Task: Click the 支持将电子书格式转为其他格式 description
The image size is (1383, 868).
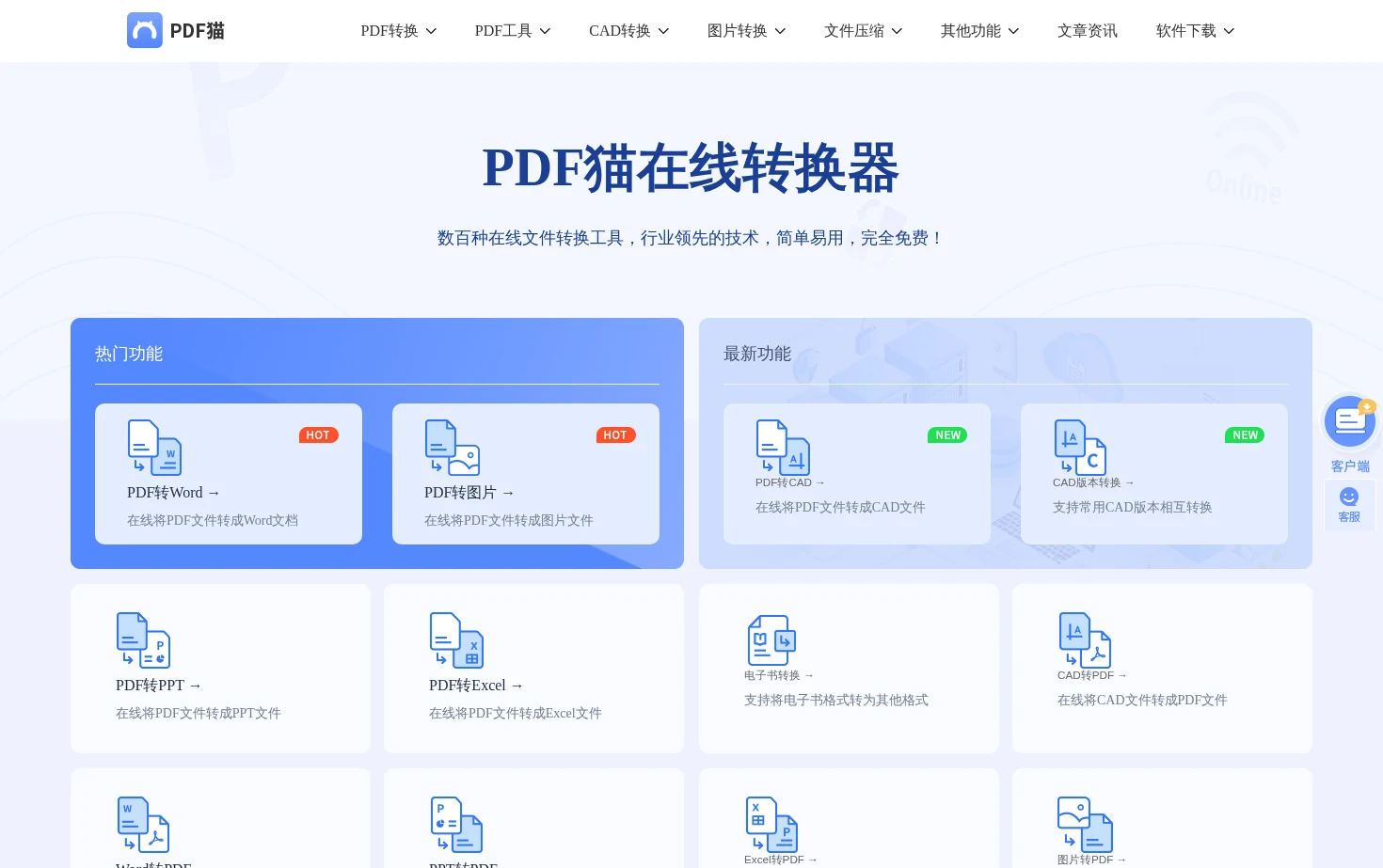Action: 836,701
